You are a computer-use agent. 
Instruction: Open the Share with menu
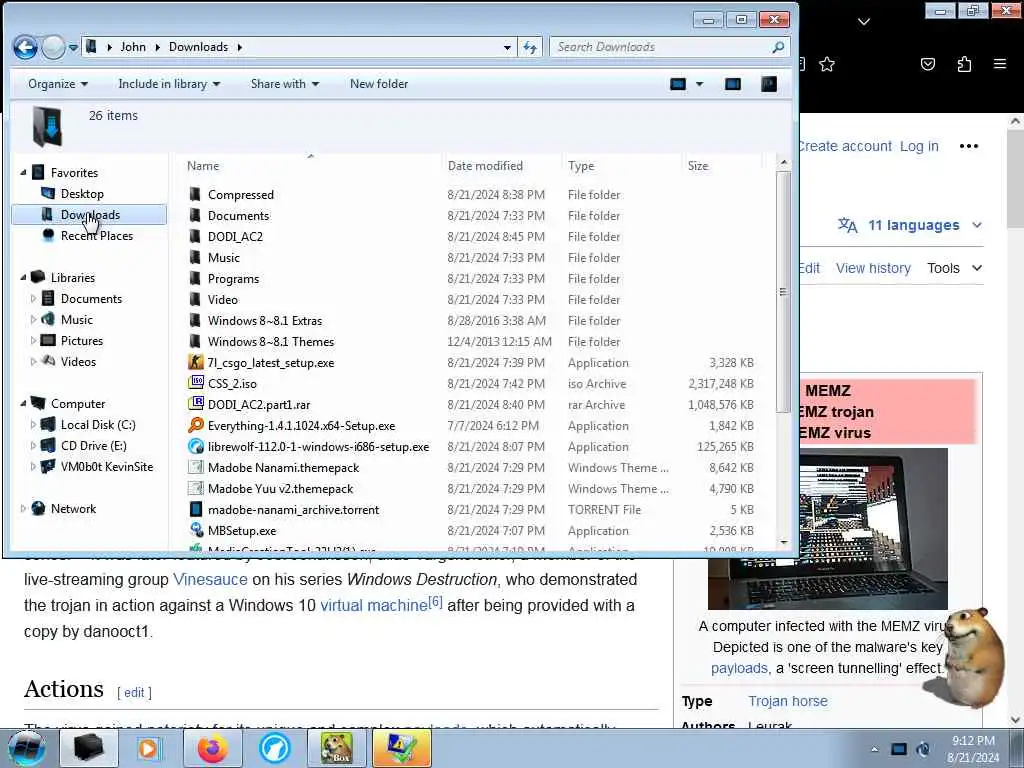coord(285,84)
